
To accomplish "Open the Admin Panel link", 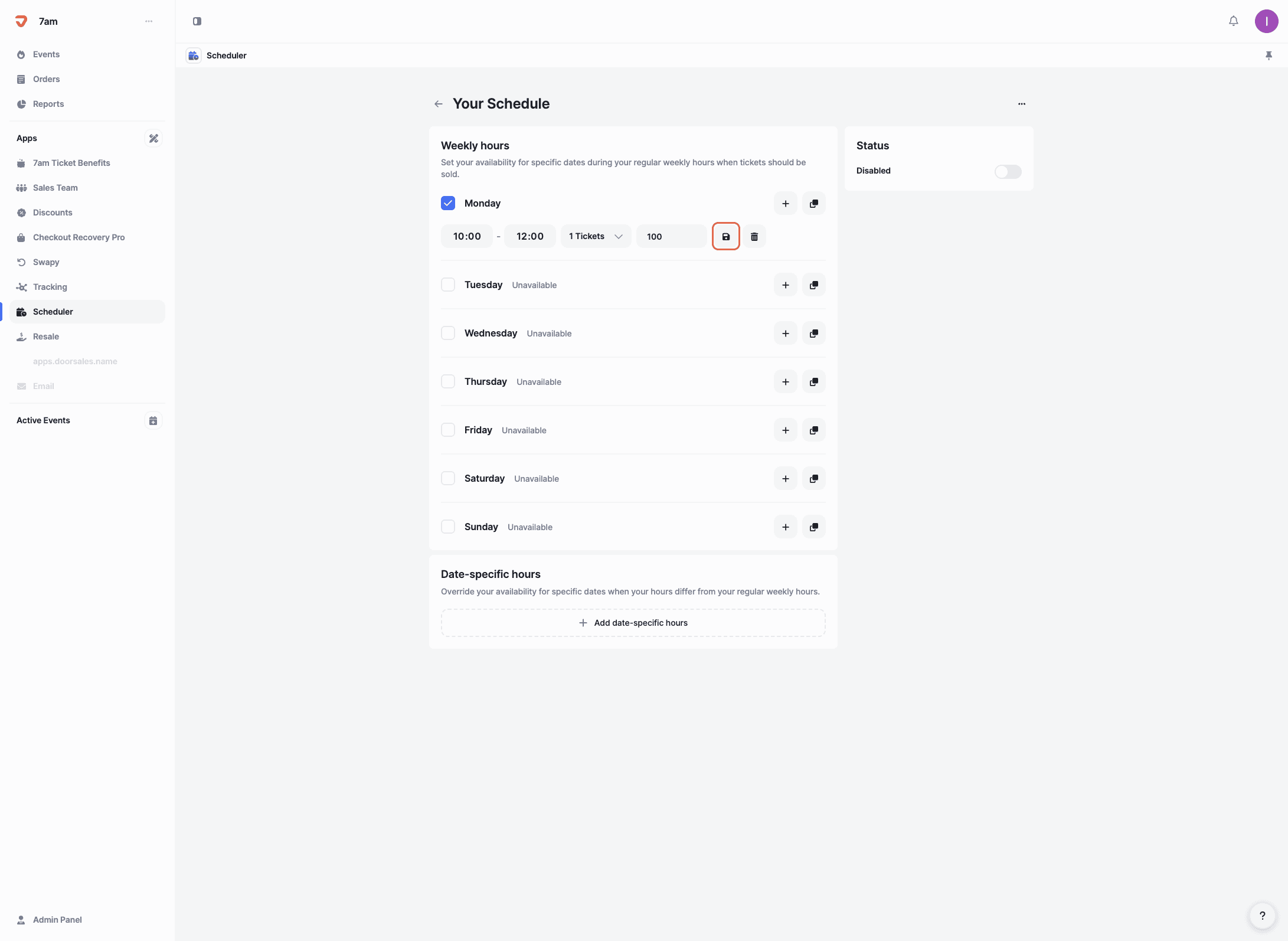I will (x=57, y=920).
